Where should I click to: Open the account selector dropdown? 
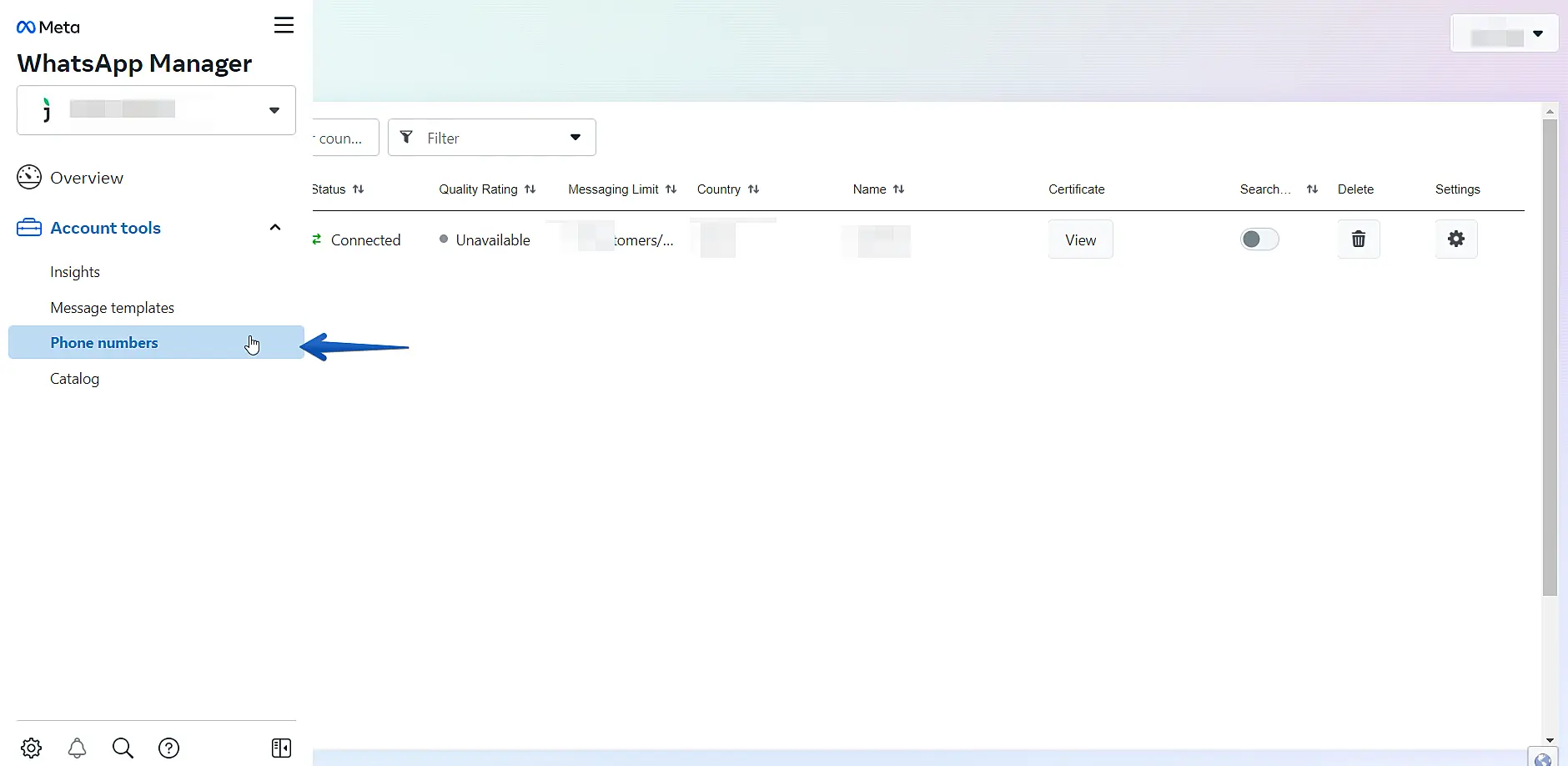156,110
